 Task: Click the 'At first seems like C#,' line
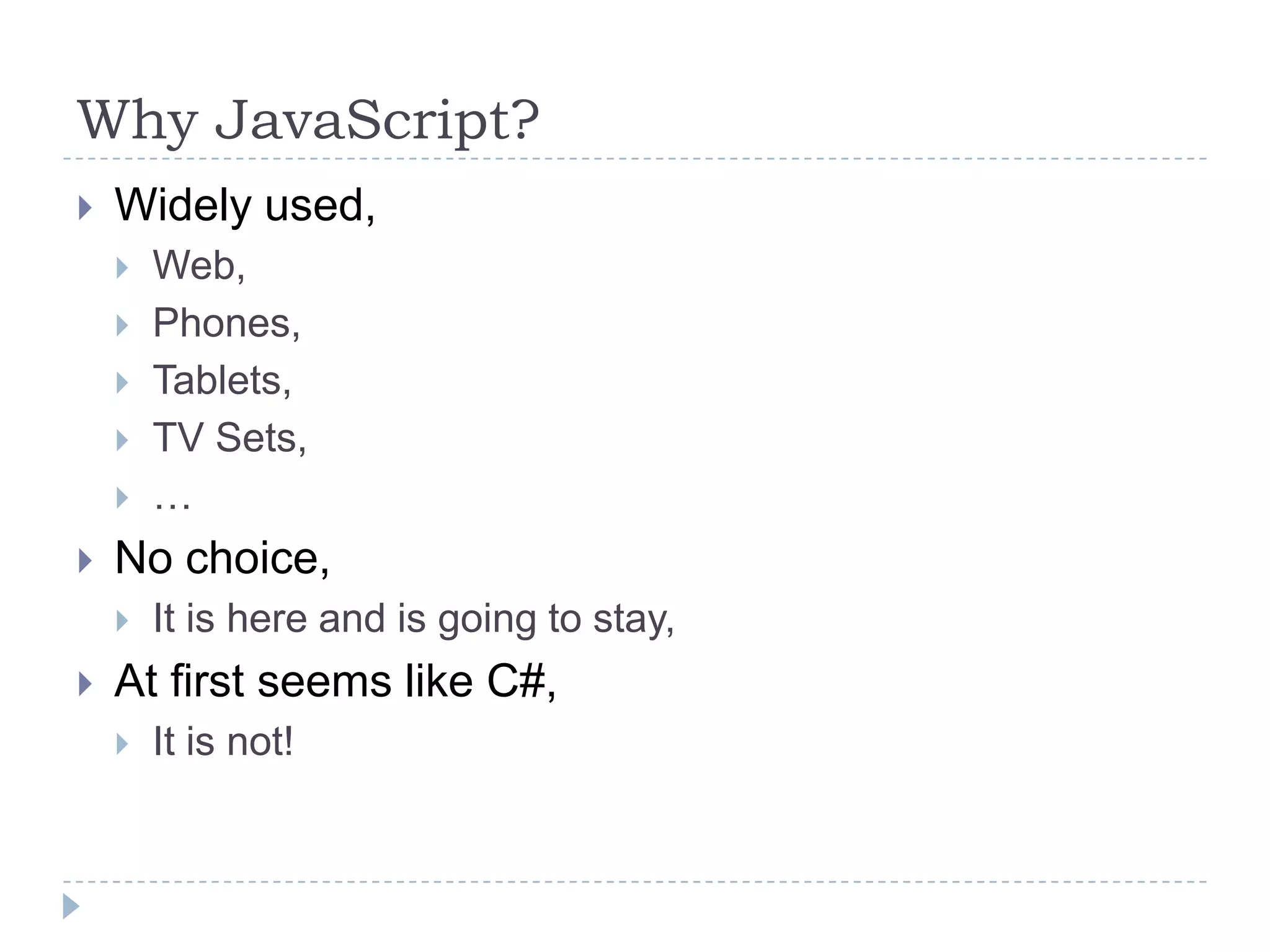tap(335, 681)
